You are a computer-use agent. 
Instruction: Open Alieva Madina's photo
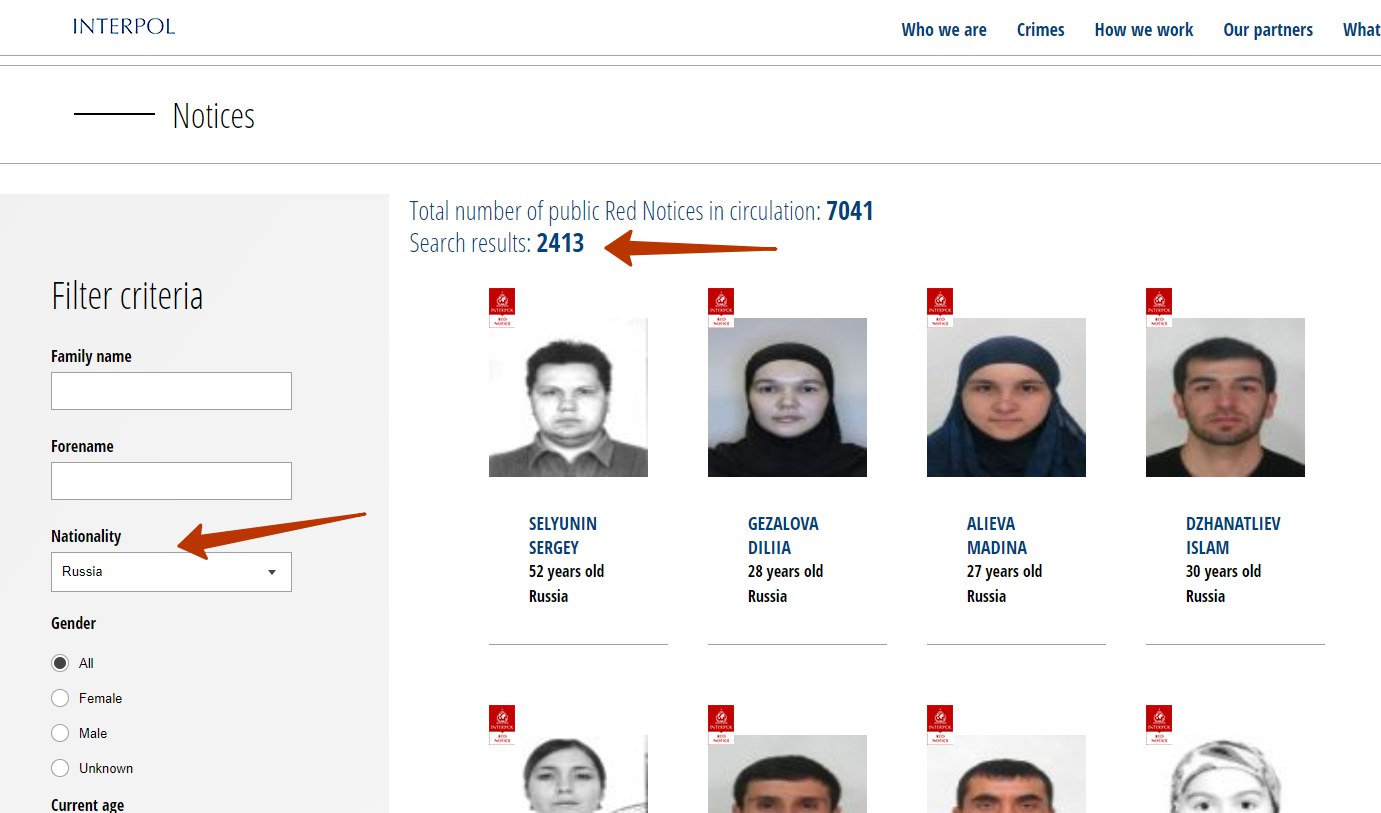click(x=1006, y=397)
